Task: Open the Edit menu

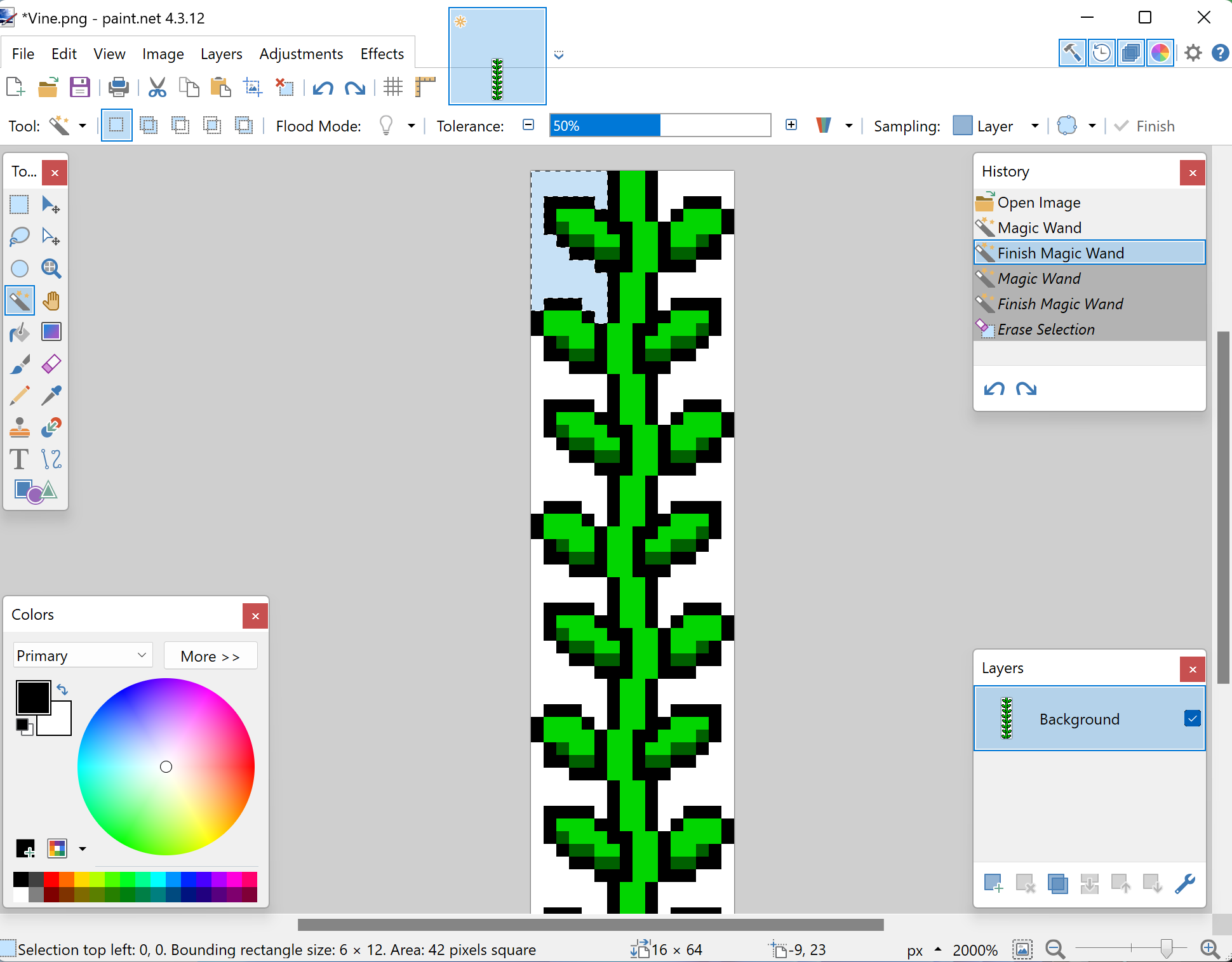Action: [x=64, y=54]
